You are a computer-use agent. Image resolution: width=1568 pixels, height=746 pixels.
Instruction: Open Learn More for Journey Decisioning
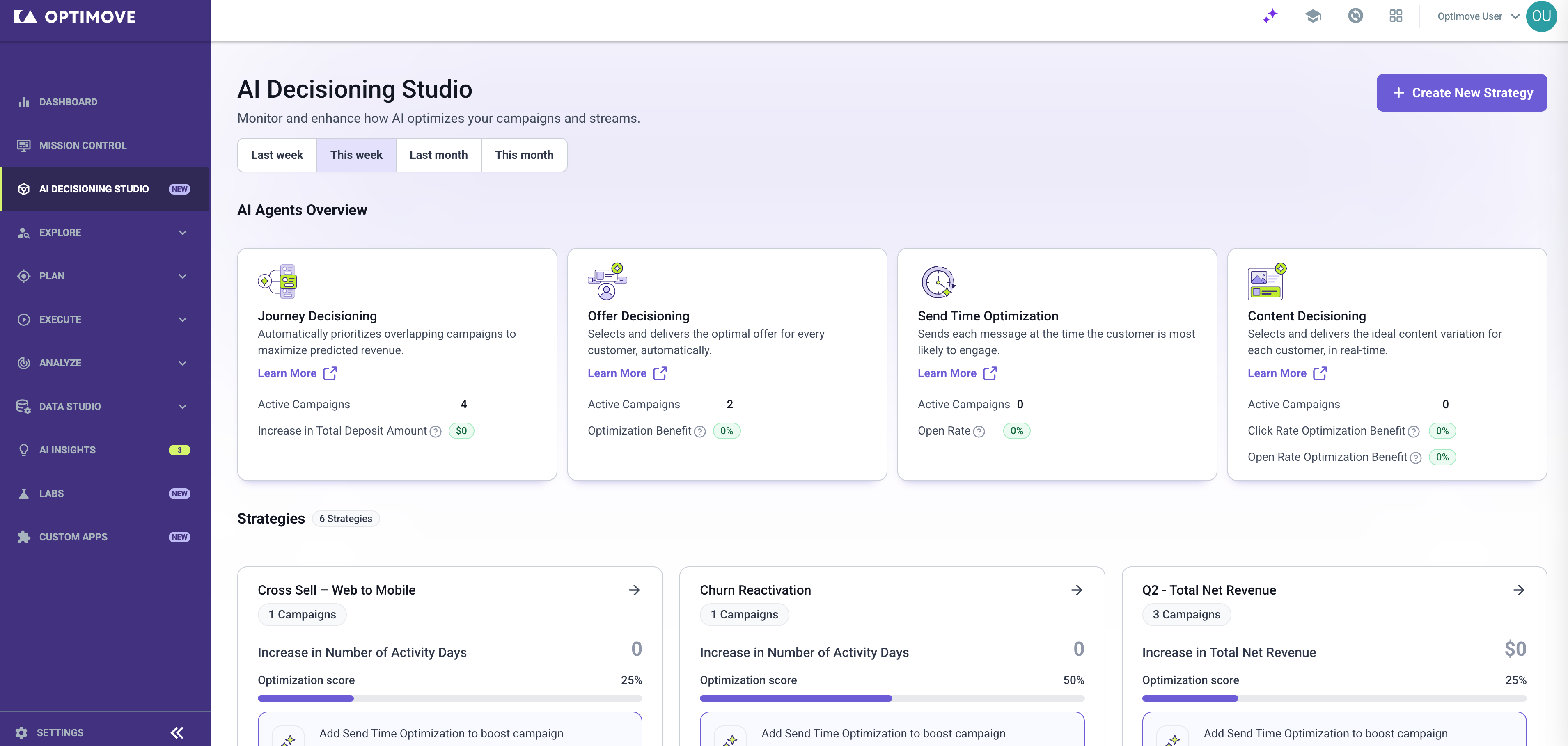click(x=297, y=373)
